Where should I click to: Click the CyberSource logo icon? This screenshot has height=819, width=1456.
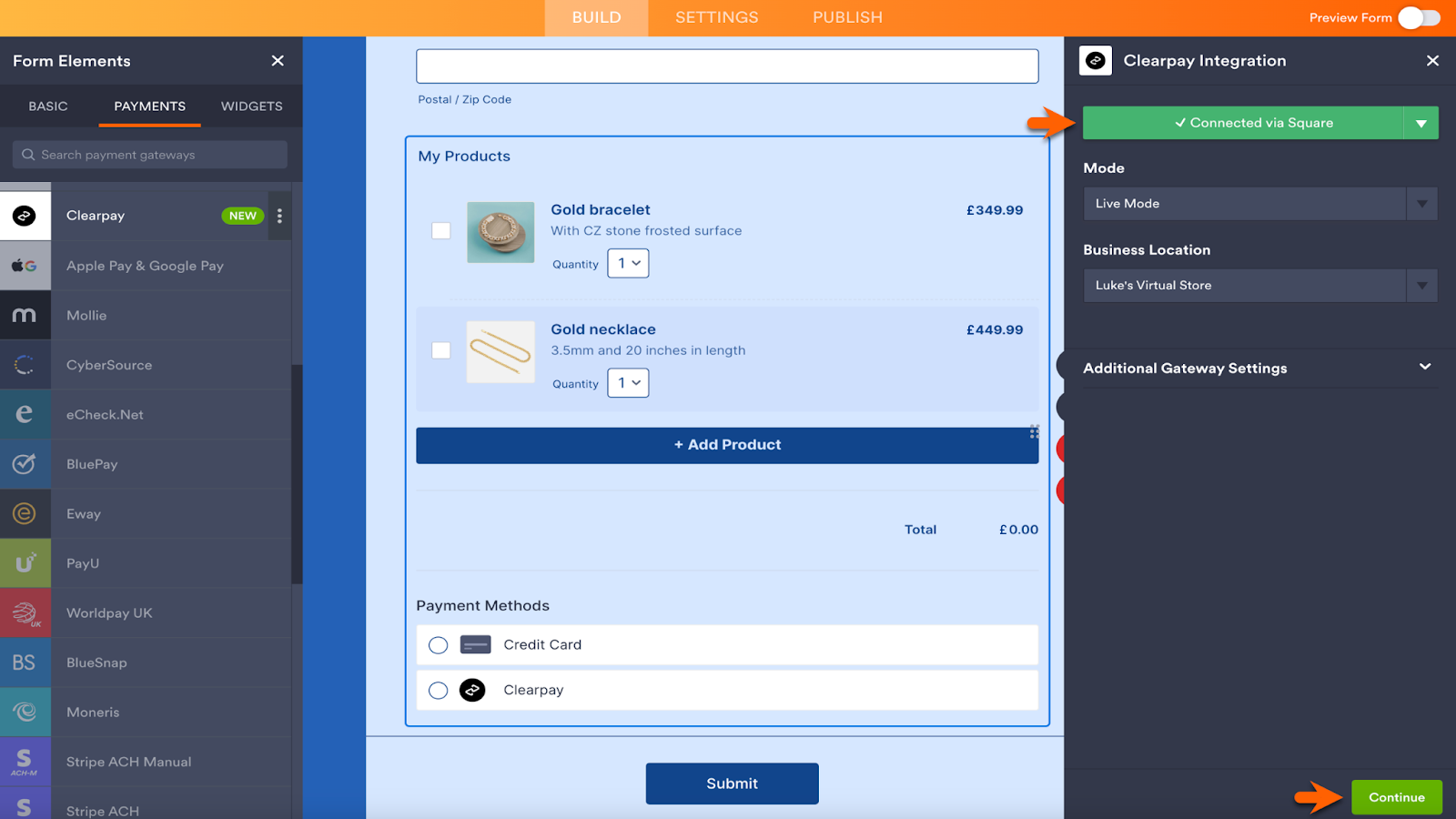tap(25, 365)
